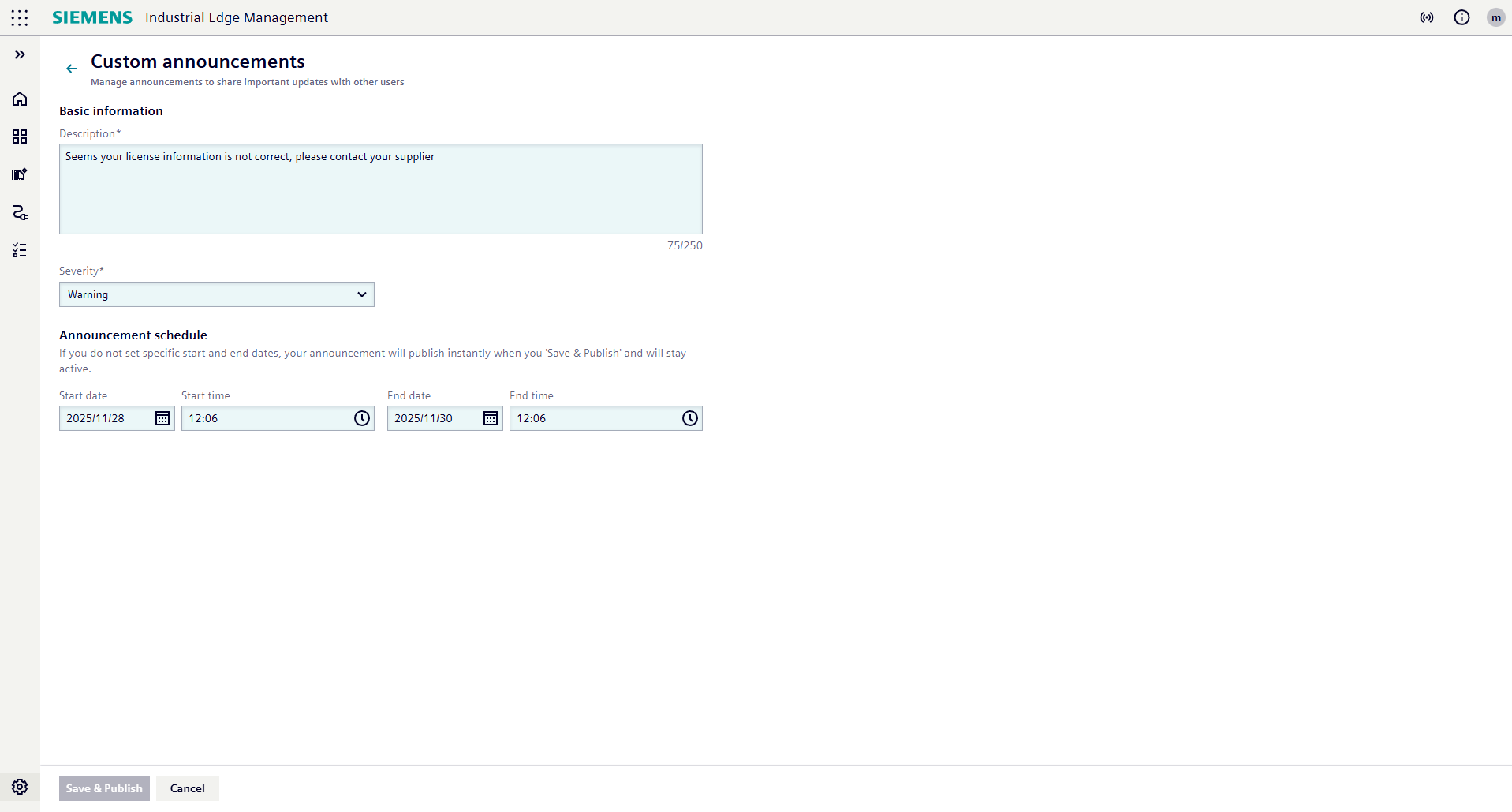This screenshot has height=812, width=1512.
Task: Click into the Description text area
Action: pos(380,189)
